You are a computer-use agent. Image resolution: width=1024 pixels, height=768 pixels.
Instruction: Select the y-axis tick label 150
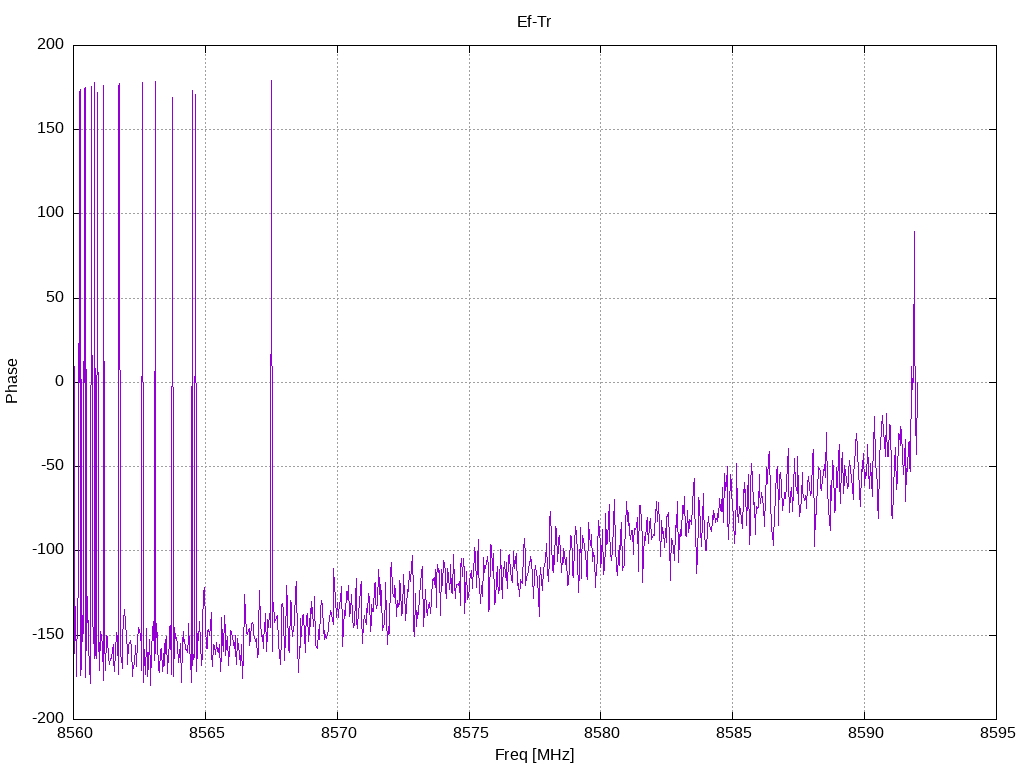coord(51,129)
